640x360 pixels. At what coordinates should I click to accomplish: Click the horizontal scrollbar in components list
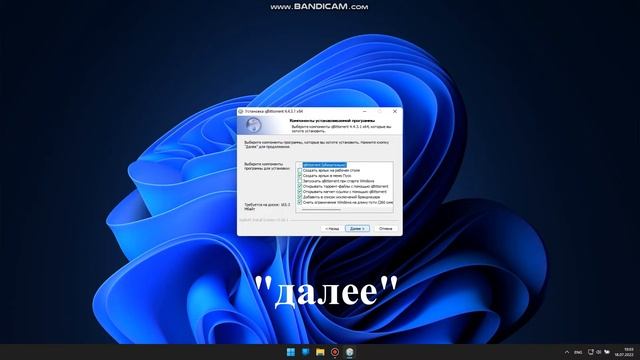tap(321, 209)
